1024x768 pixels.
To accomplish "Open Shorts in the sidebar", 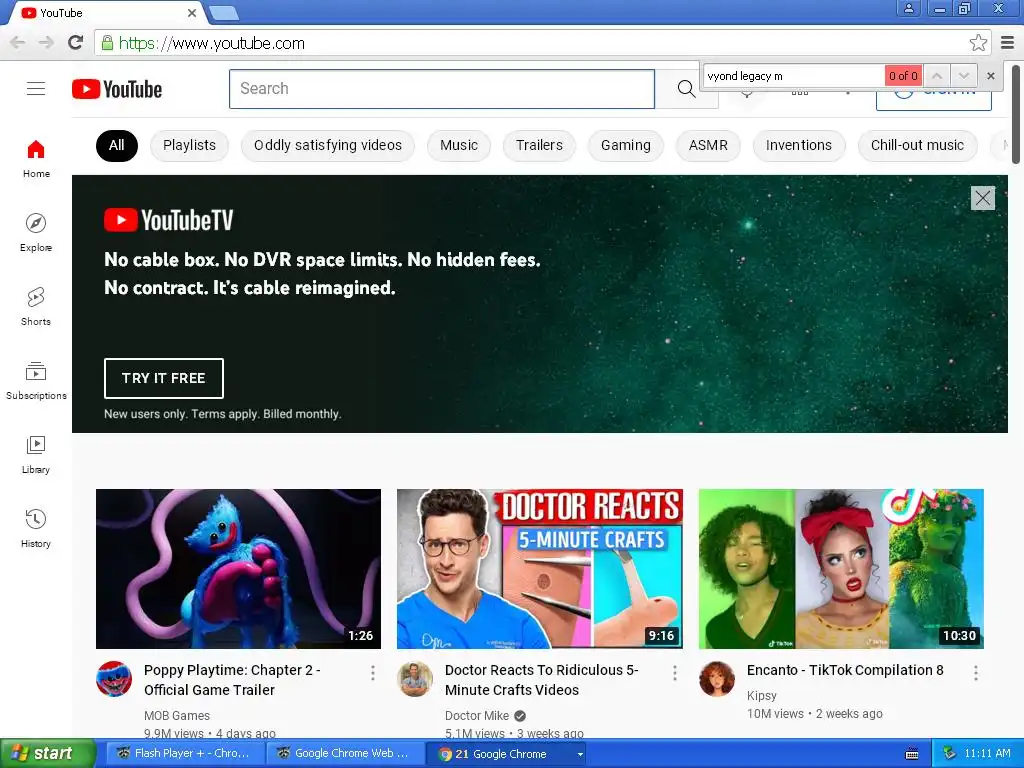I will [36, 306].
